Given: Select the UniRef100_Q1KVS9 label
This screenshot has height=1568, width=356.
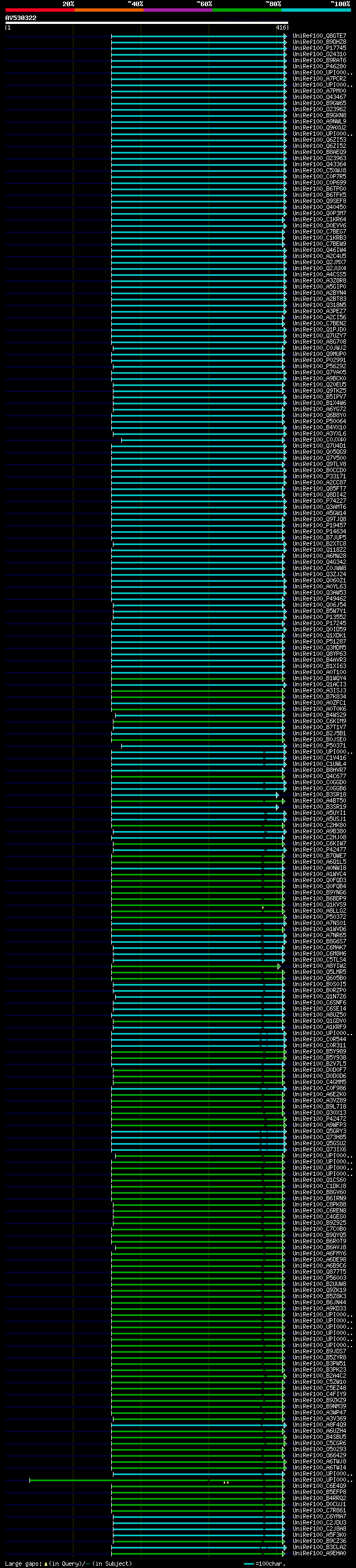Looking at the screenshot, I should (319, 904).
